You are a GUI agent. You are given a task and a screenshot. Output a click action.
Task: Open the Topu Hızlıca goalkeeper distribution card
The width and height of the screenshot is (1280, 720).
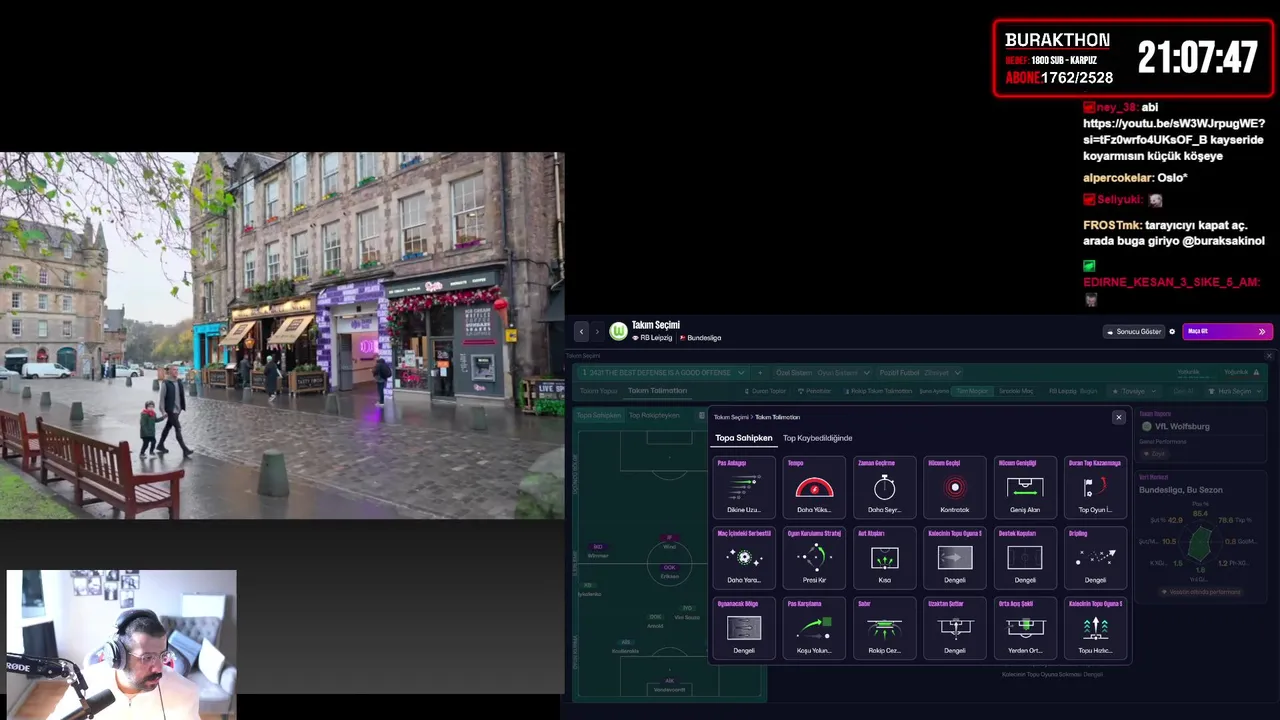(x=1095, y=628)
